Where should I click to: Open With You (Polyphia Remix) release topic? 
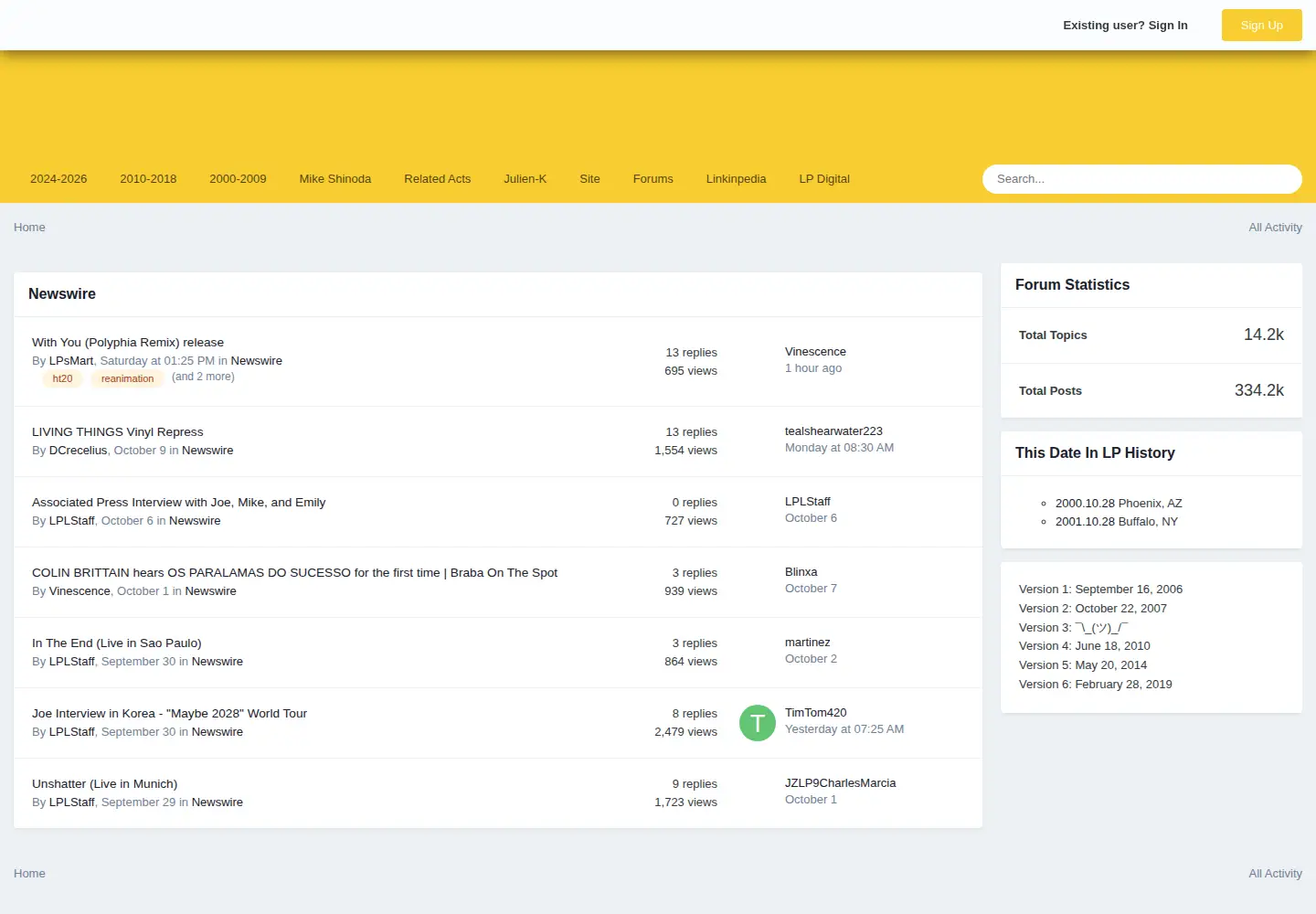point(128,343)
